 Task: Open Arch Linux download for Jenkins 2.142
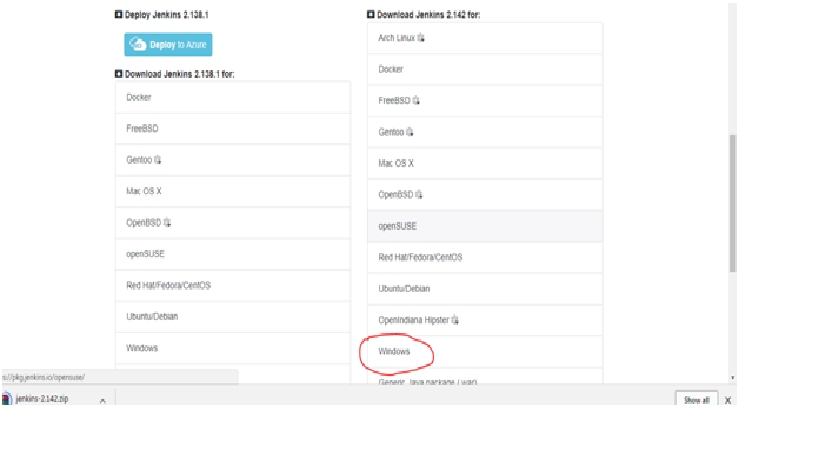pos(485,38)
